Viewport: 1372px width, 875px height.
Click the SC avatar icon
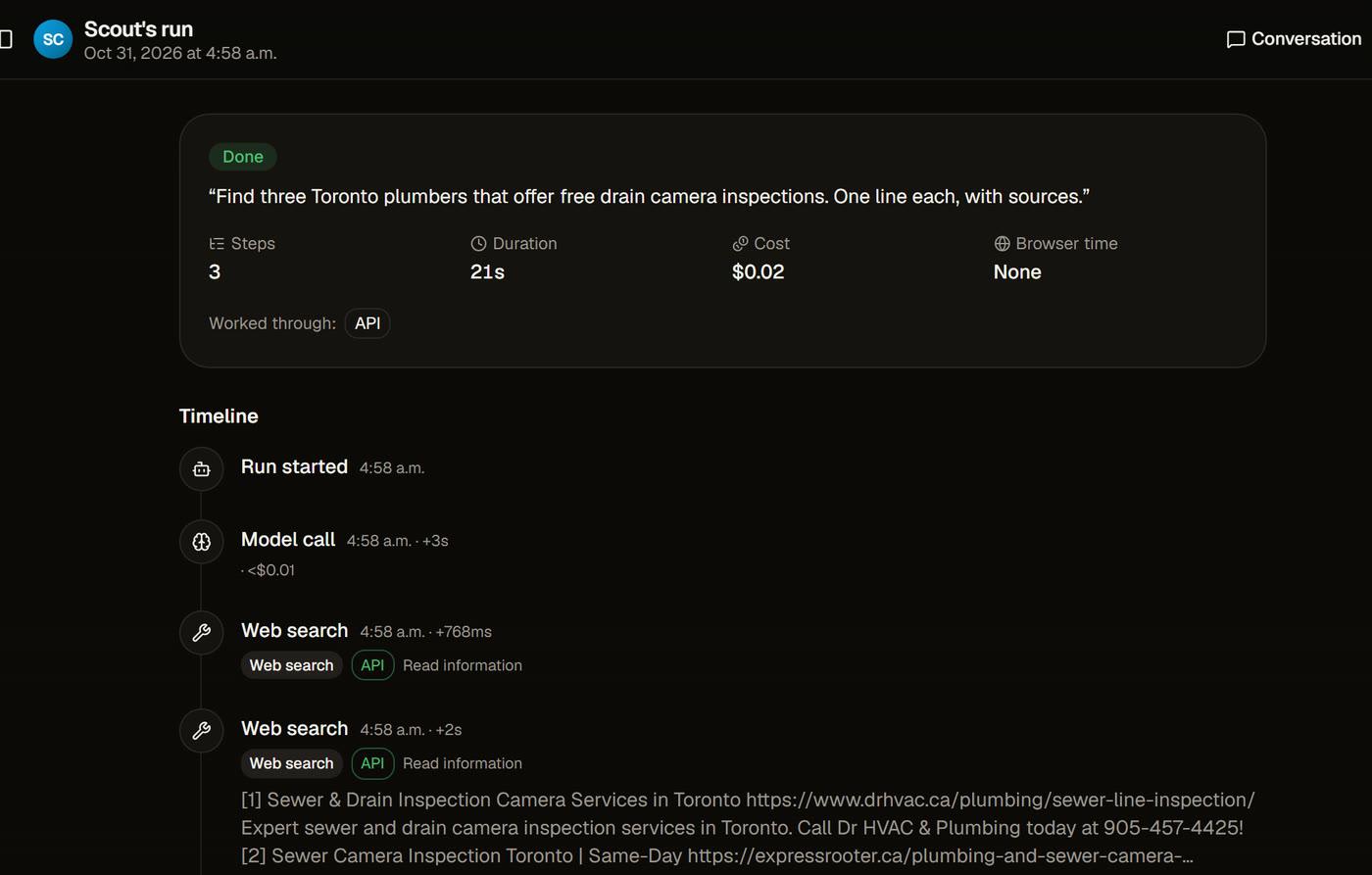(x=53, y=39)
